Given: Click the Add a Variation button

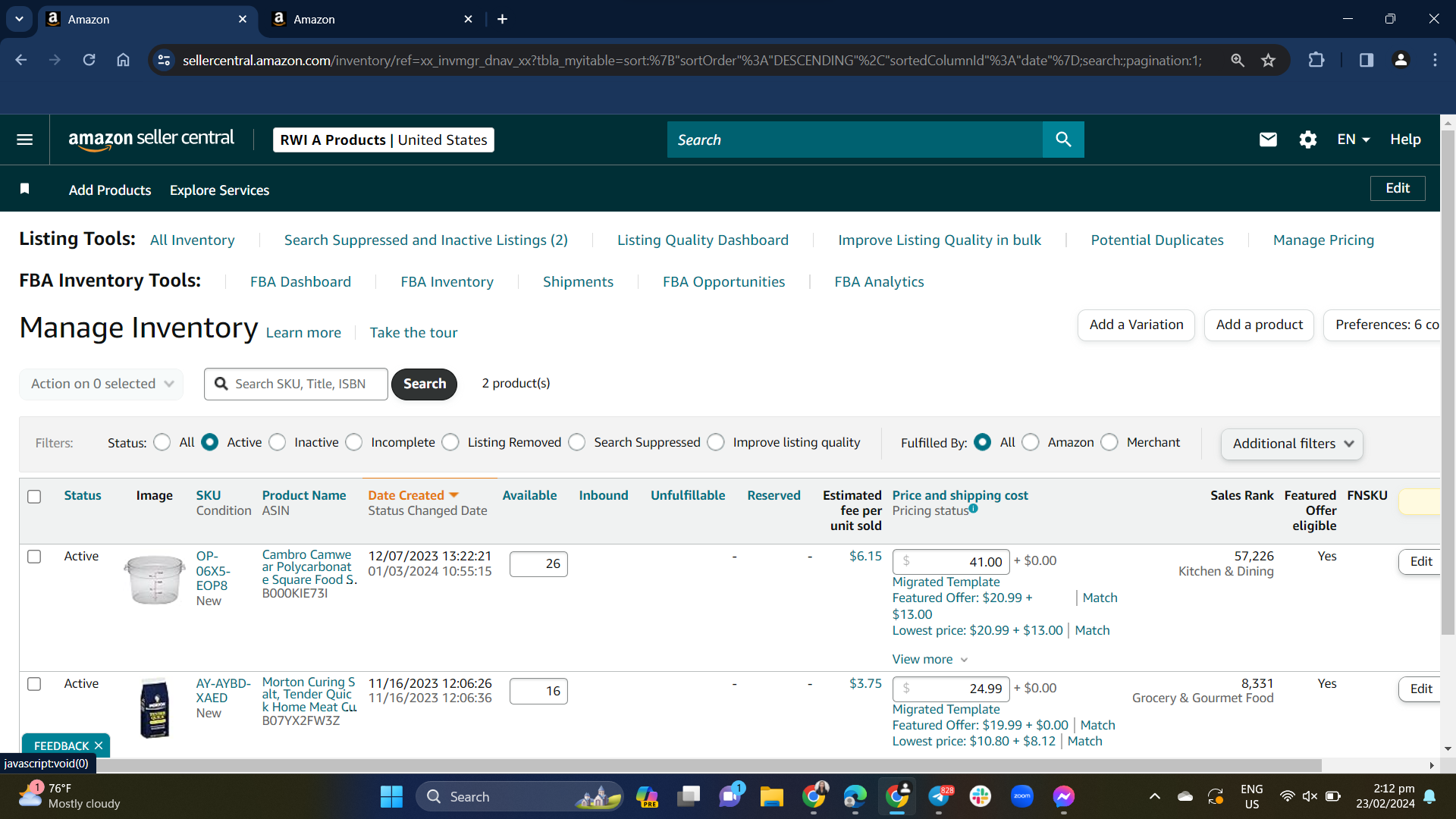Looking at the screenshot, I should pyautogui.click(x=1136, y=325).
